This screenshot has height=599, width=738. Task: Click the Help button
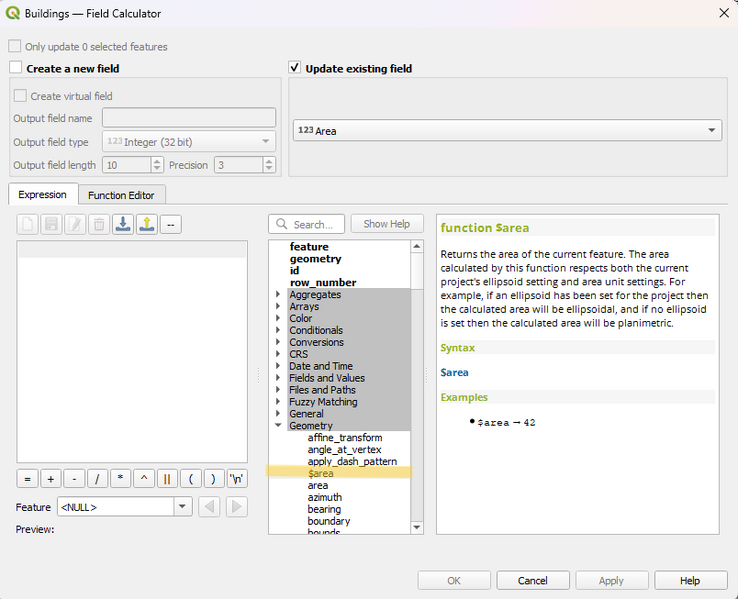pyautogui.click(x=690, y=580)
